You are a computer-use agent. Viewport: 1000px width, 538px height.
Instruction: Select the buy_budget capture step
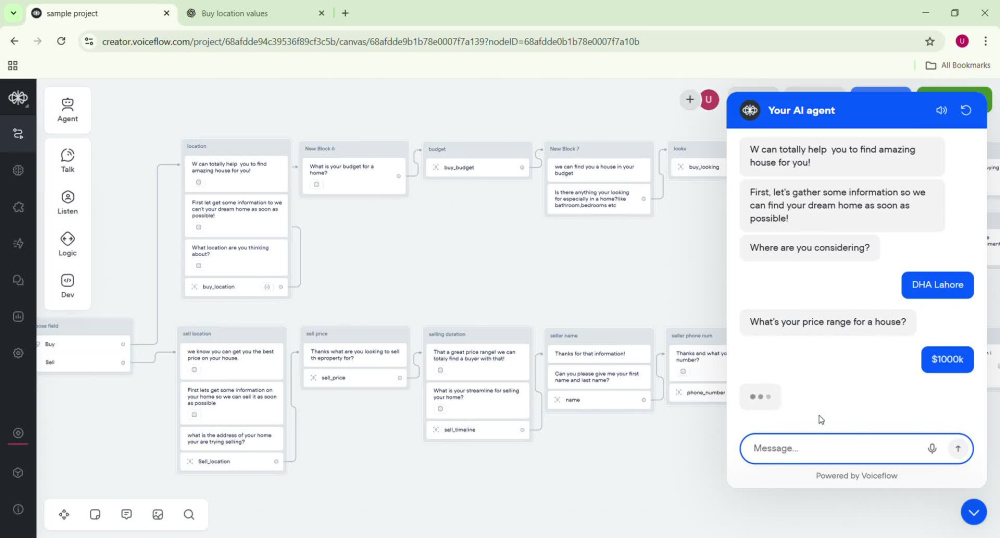coord(478,168)
